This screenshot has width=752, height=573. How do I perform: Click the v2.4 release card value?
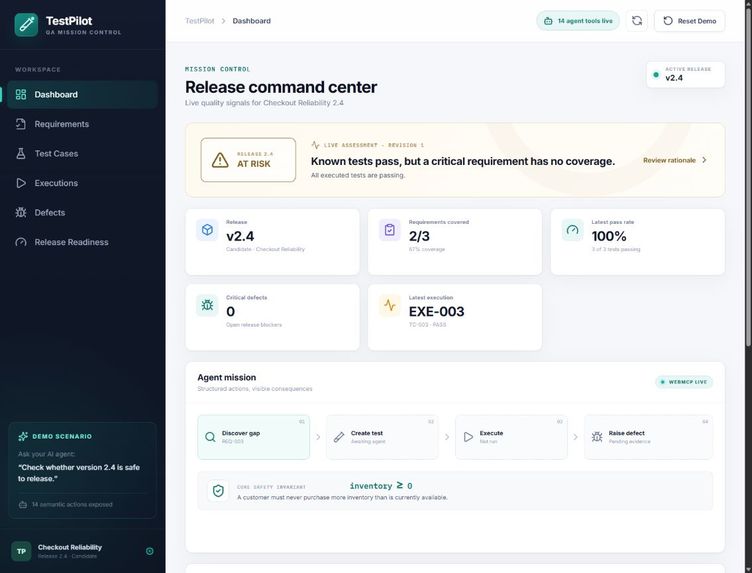click(240, 236)
